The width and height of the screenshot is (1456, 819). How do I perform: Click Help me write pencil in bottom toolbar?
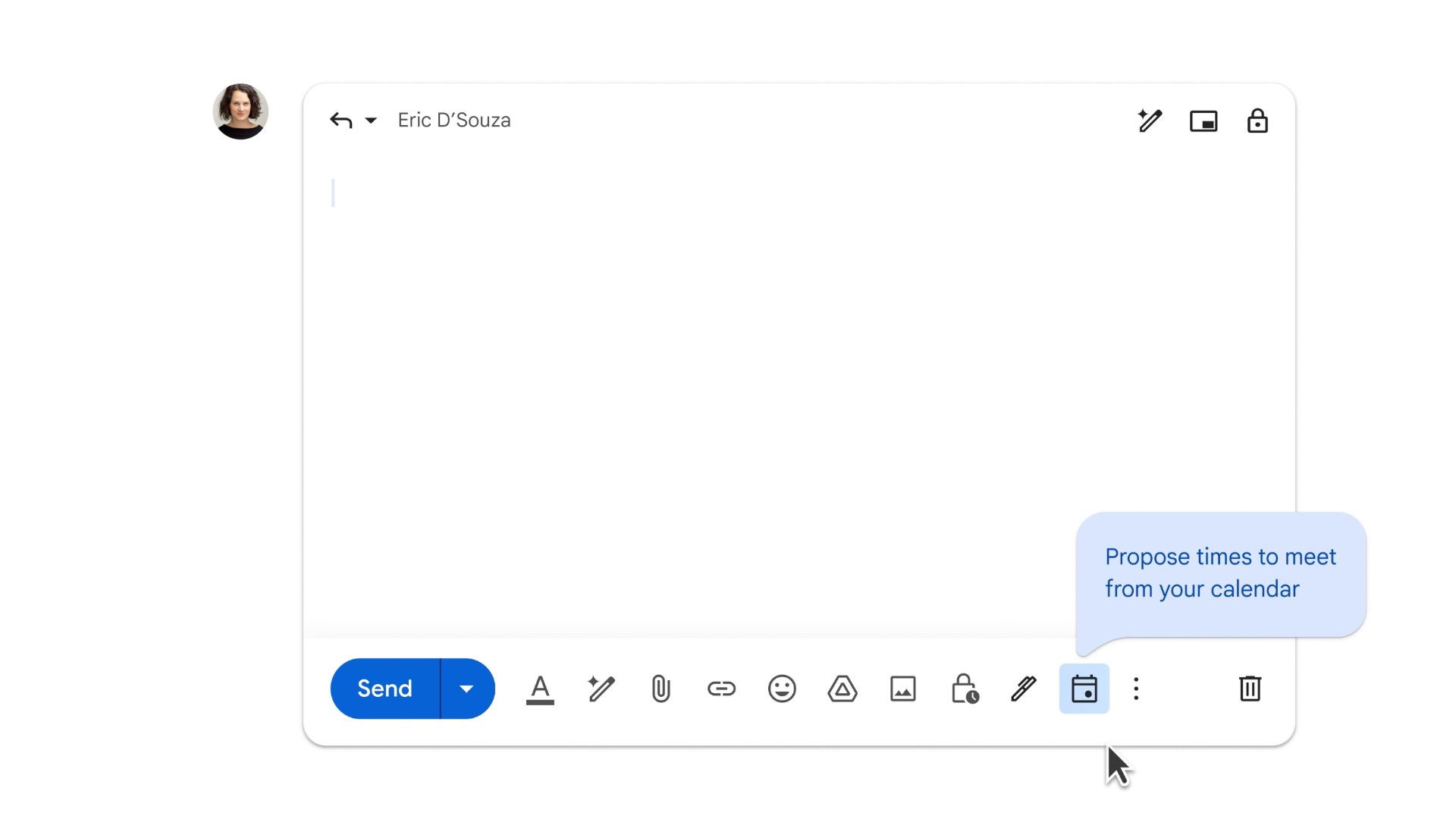[x=601, y=689]
